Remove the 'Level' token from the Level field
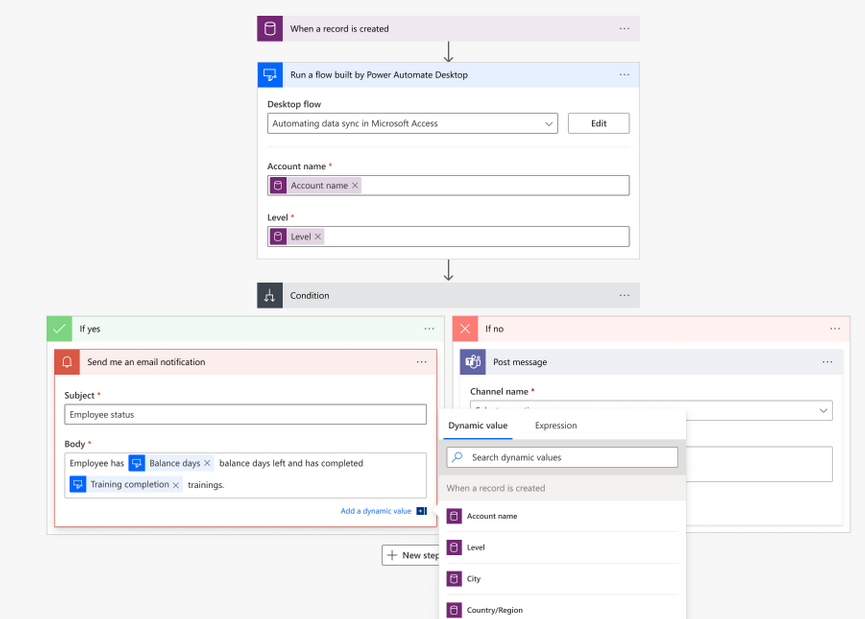 click(318, 237)
